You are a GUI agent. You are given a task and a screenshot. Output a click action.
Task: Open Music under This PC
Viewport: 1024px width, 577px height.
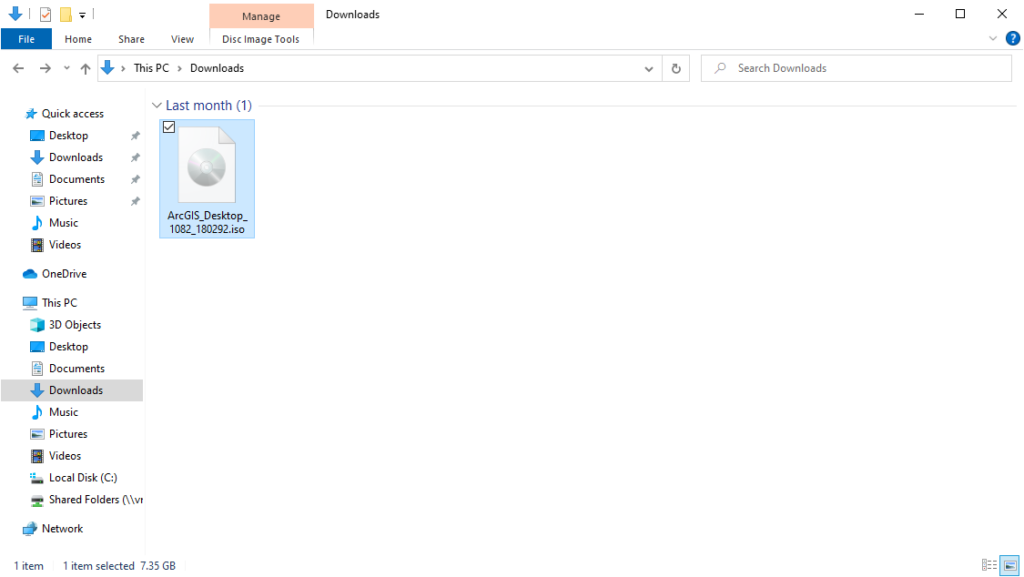click(63, 413)
